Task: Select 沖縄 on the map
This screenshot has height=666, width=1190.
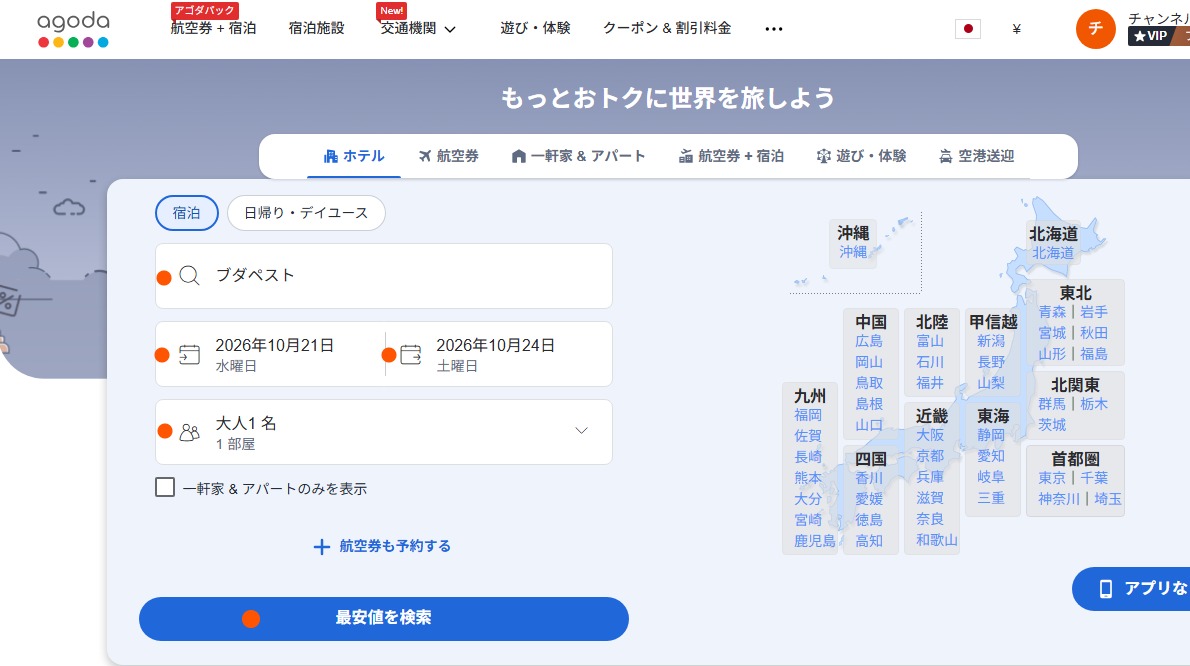Action: tap(853, 252)
